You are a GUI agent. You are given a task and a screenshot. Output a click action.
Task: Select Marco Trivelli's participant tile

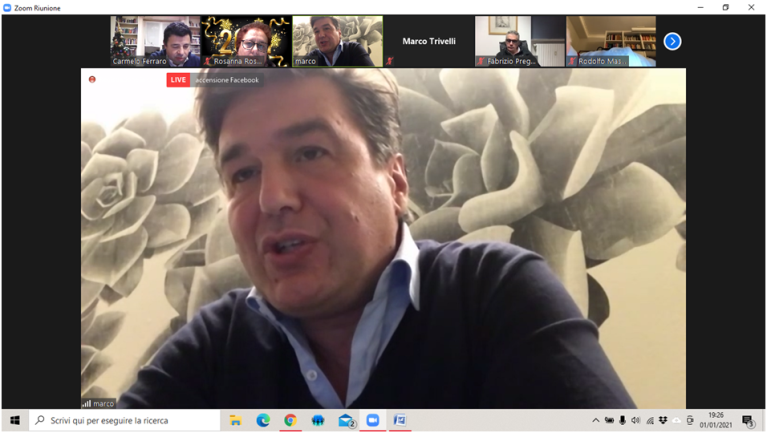428,41
